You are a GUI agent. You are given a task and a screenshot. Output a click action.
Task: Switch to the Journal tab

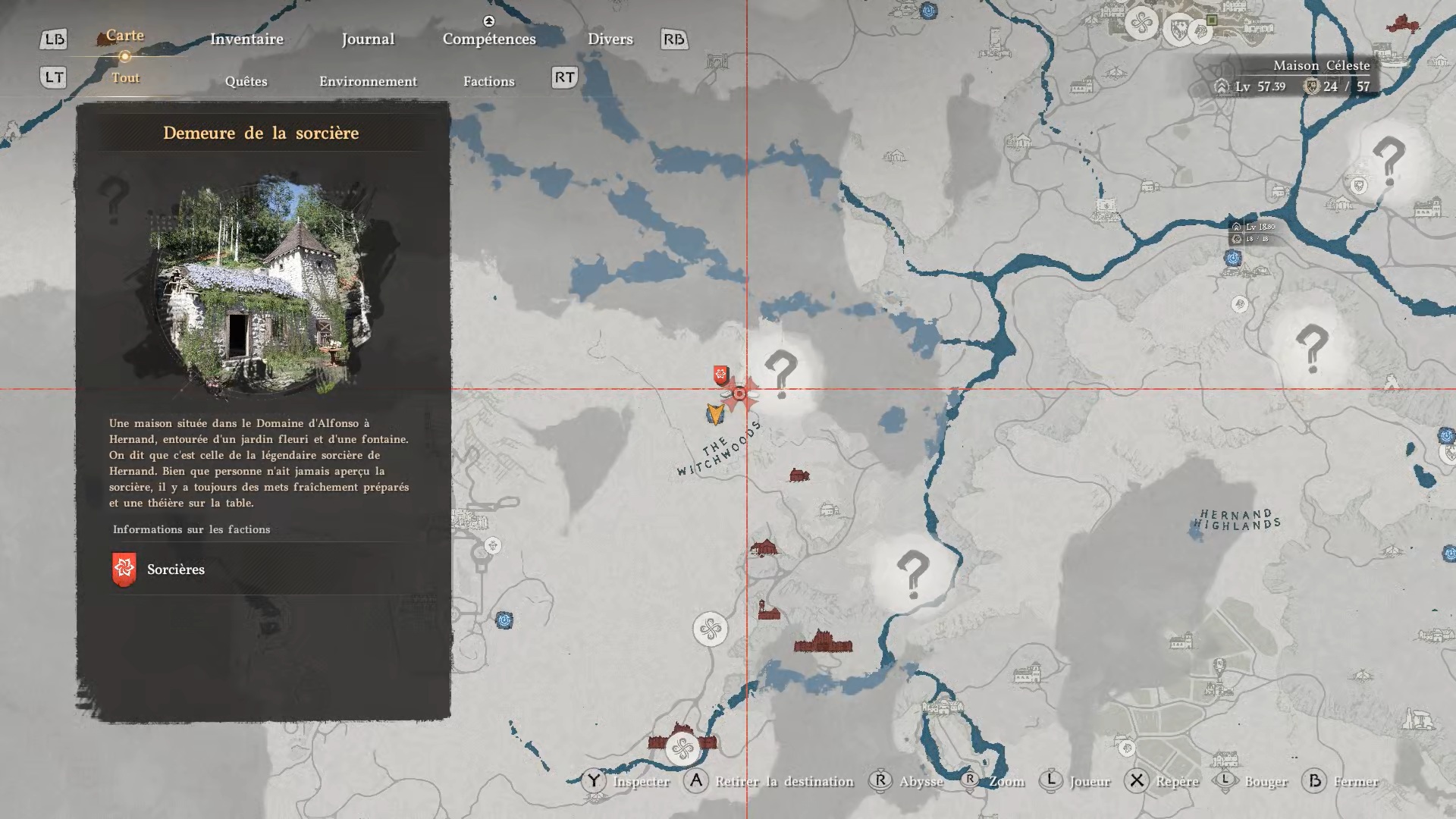(x=368, y=39)
